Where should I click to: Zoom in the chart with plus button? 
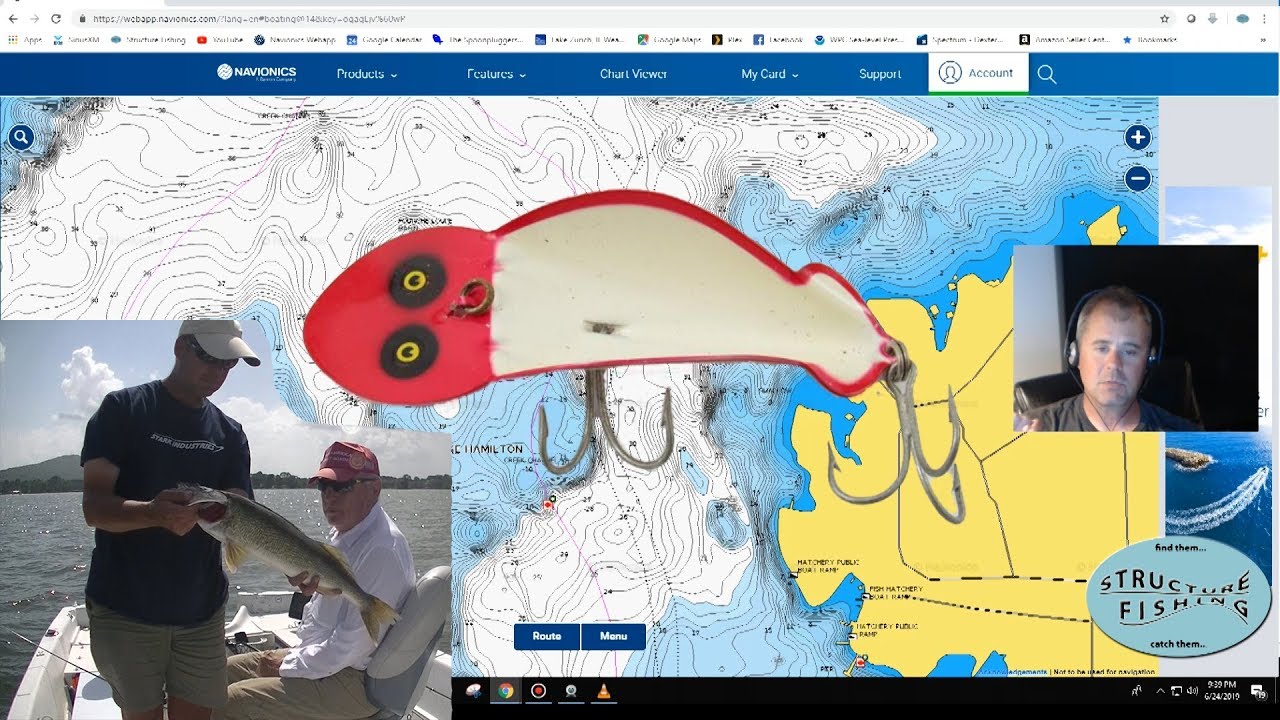[x=1137, y=138]
